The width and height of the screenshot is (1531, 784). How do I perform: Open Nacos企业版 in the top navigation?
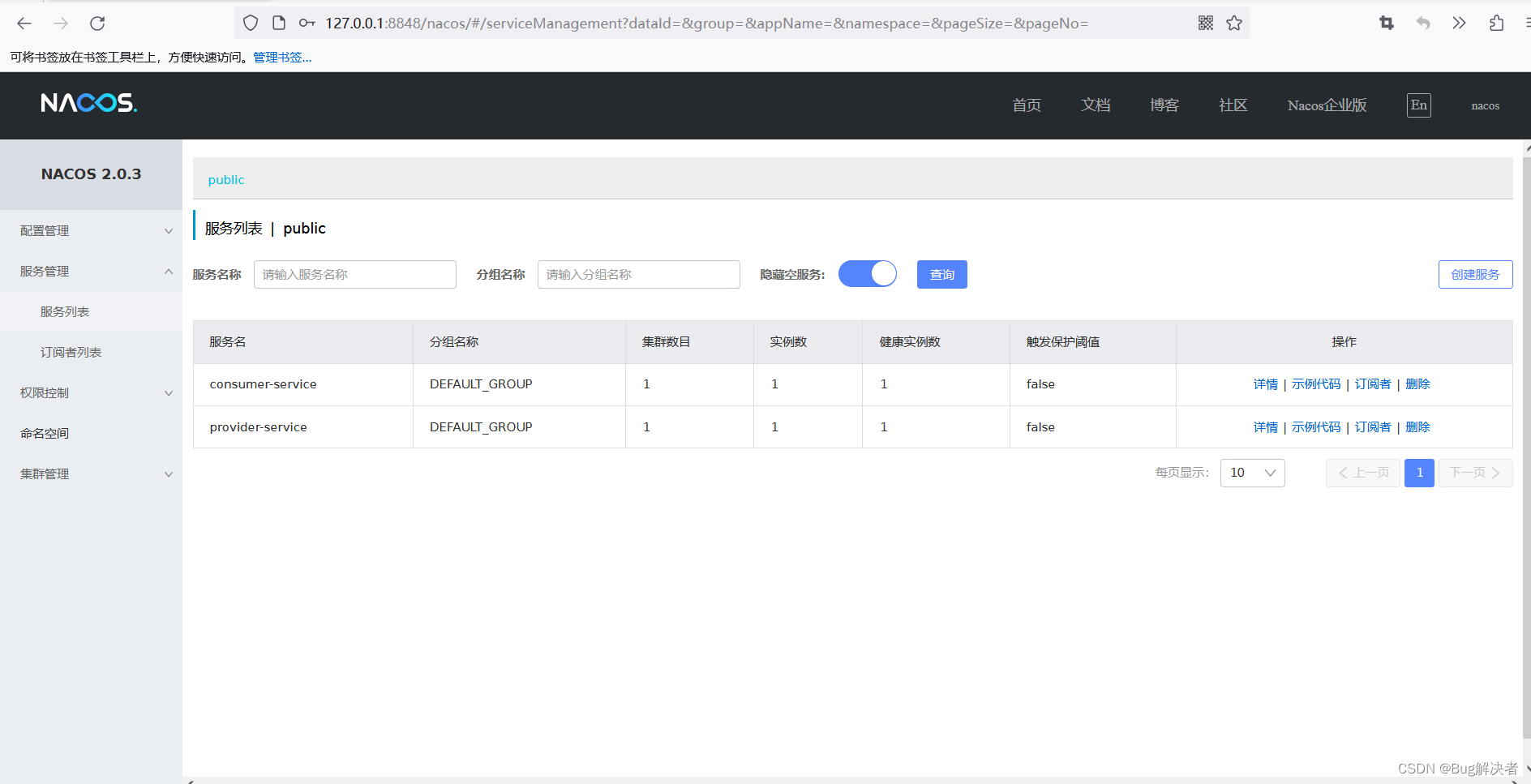pyautogui.click(x=1327, y=105)
